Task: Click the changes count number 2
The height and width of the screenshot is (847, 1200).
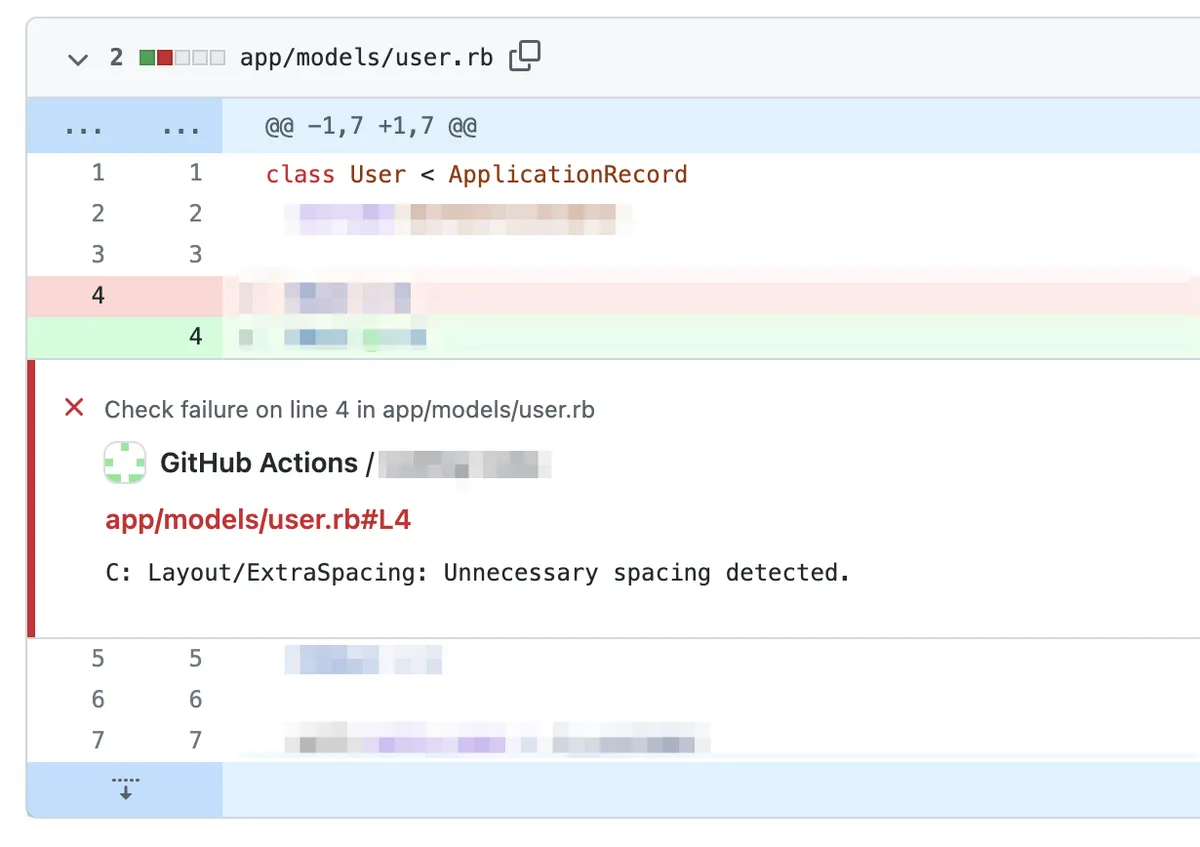Action: click(x=116, y=58)
